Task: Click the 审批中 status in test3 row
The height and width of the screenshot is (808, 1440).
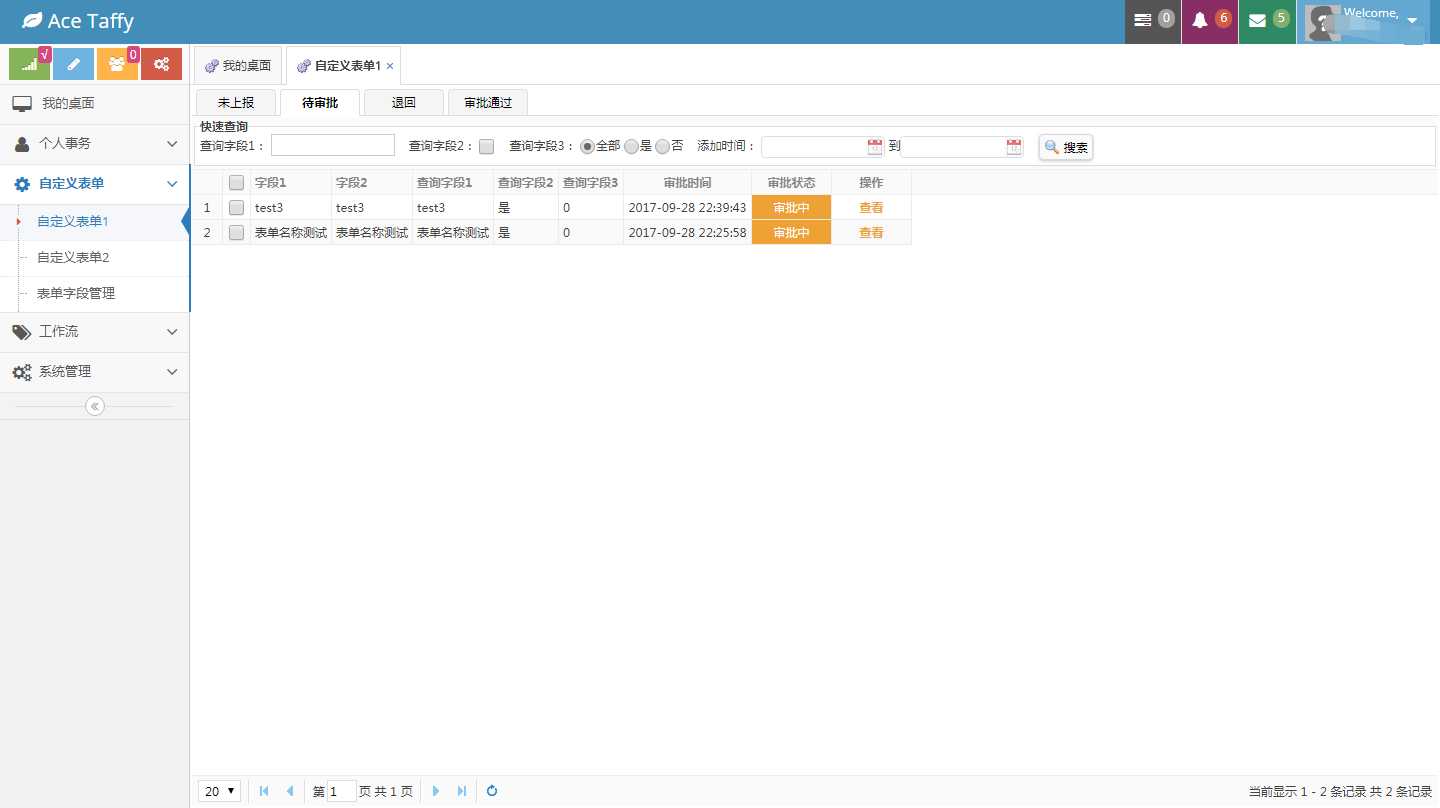Action: 791,207
